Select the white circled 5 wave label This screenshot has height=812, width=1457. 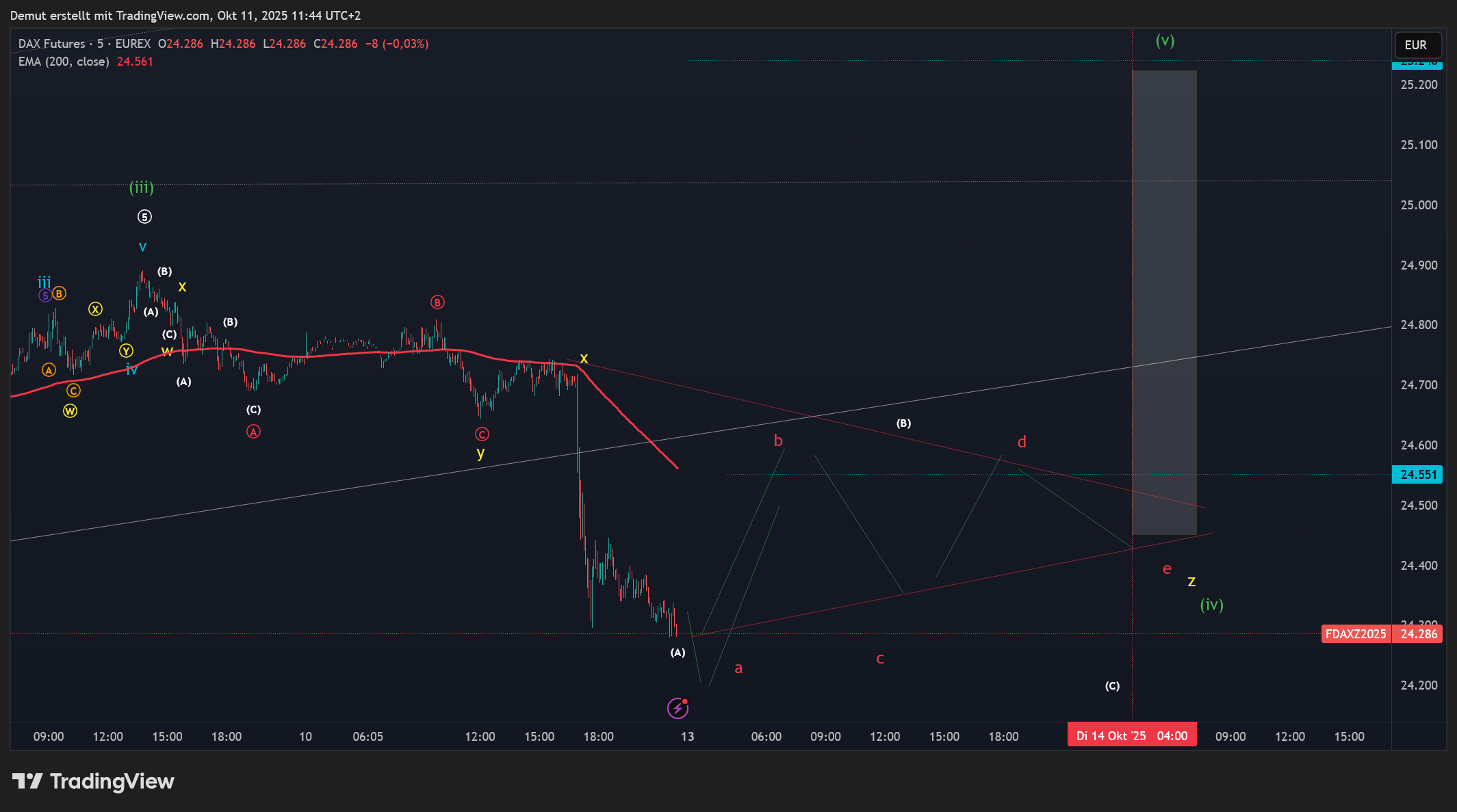(144, 217)
